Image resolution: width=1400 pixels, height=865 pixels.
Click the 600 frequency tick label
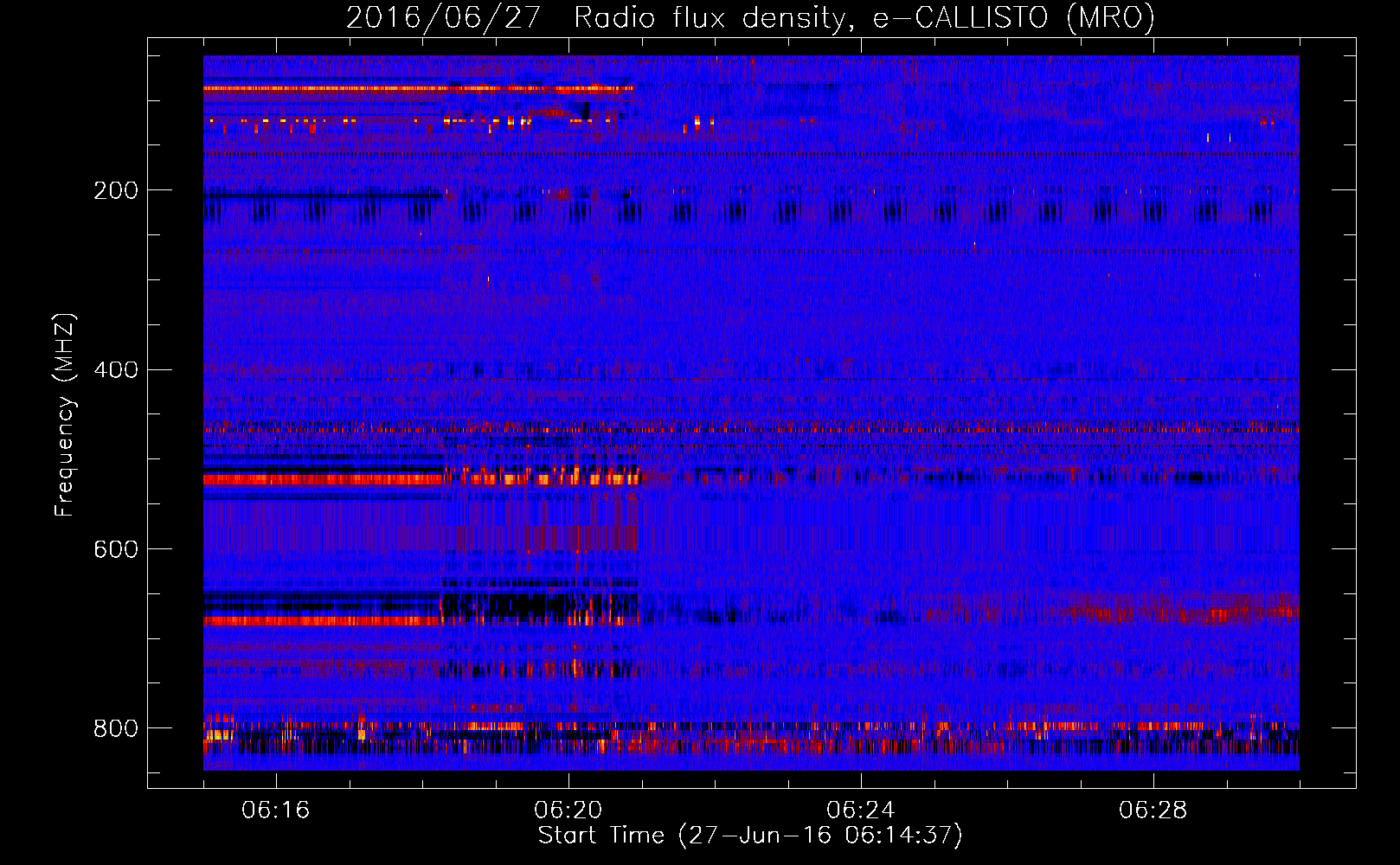(x=116, y=549)
